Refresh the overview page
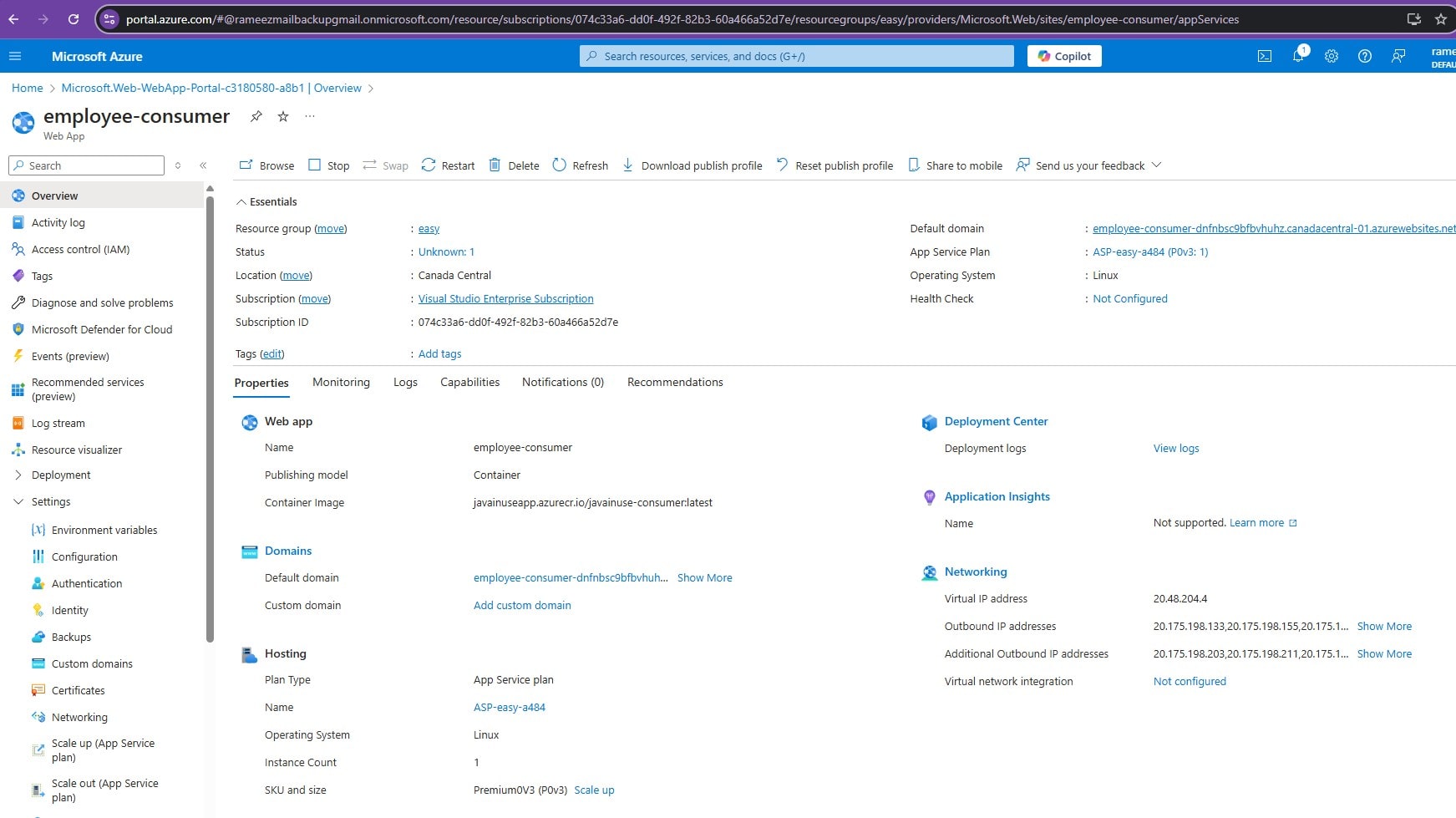 click(x=580, y=165)
